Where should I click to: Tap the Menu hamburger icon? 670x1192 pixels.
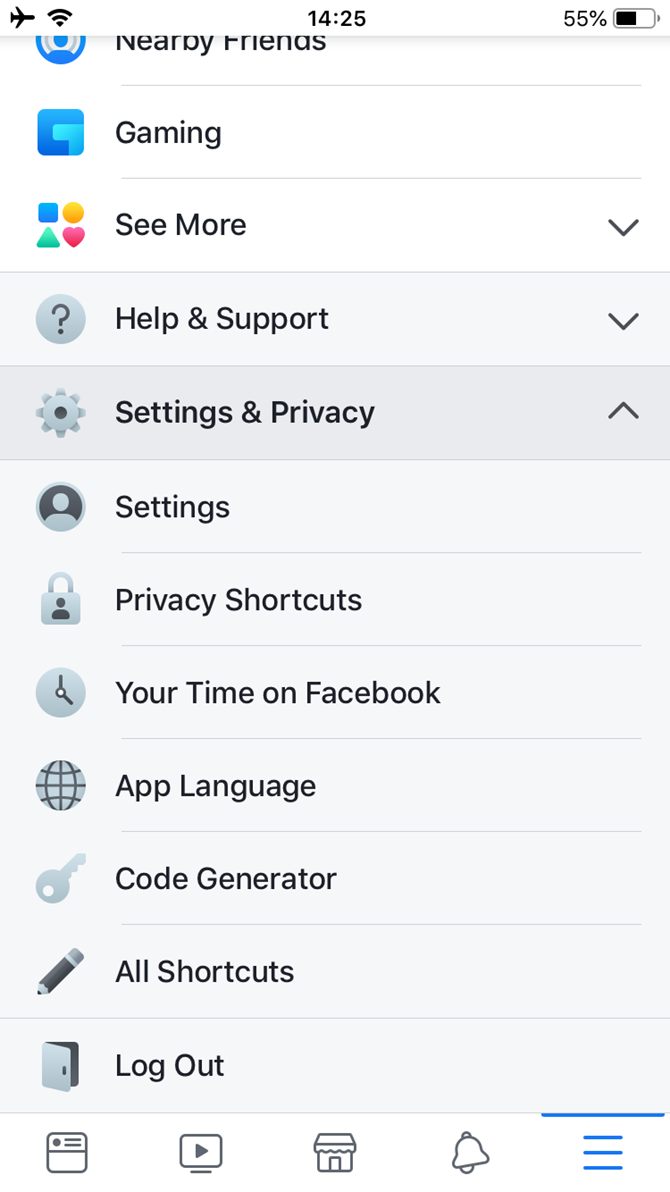click(x=602, y=1151)
